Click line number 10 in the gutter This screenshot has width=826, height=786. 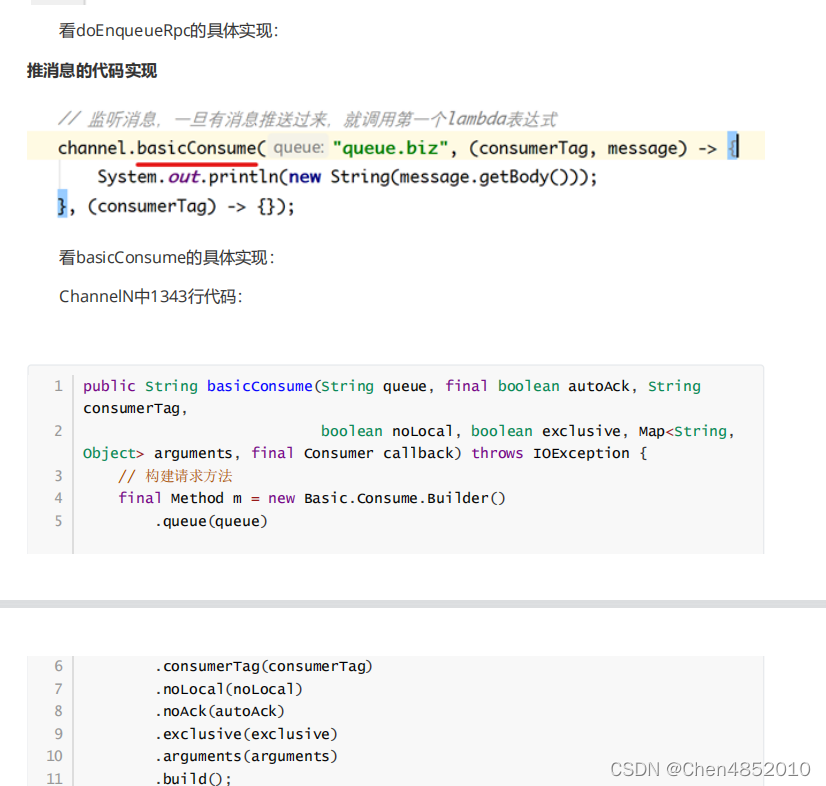[55, 756]
